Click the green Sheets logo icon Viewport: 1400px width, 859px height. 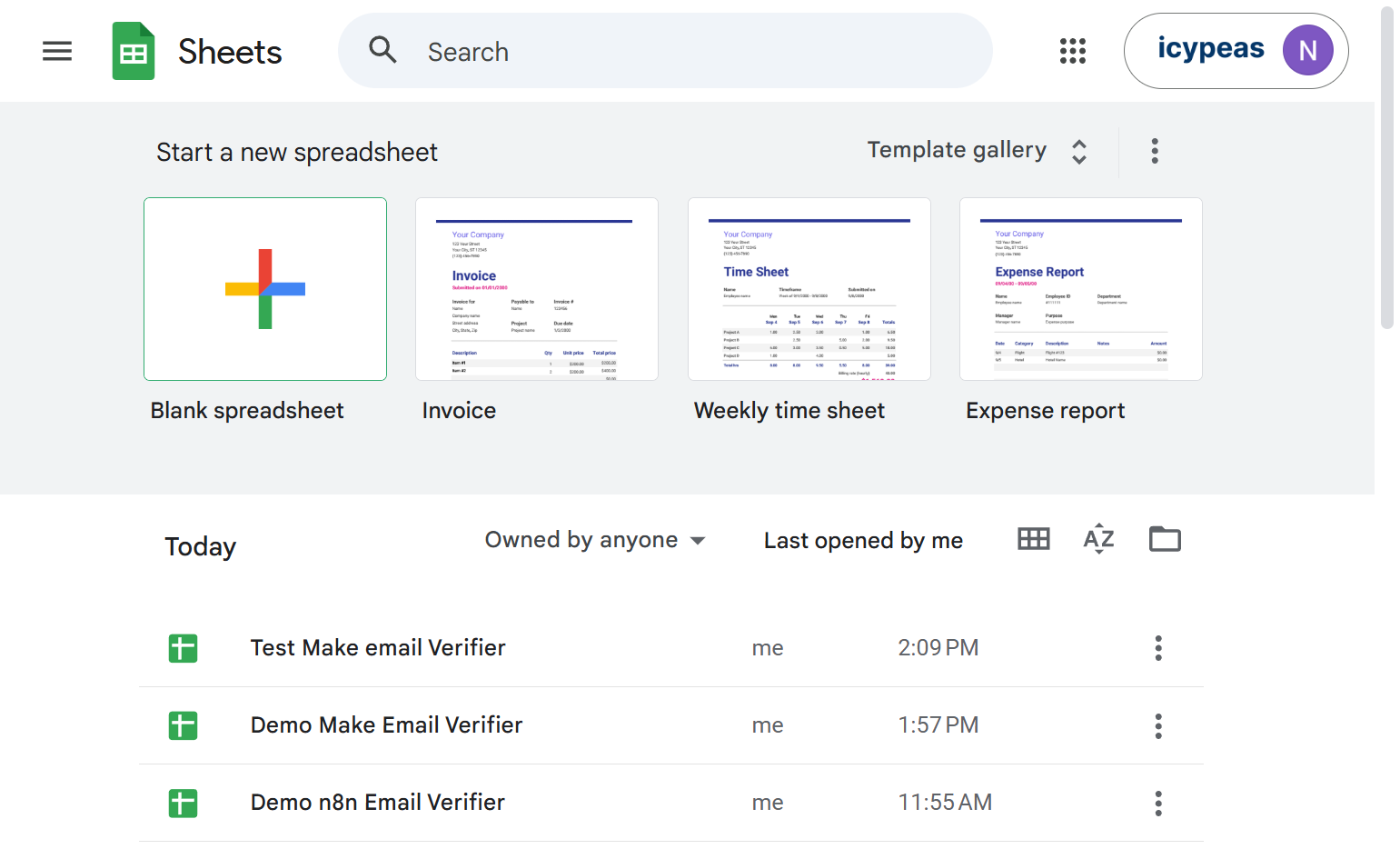[134, 51]
